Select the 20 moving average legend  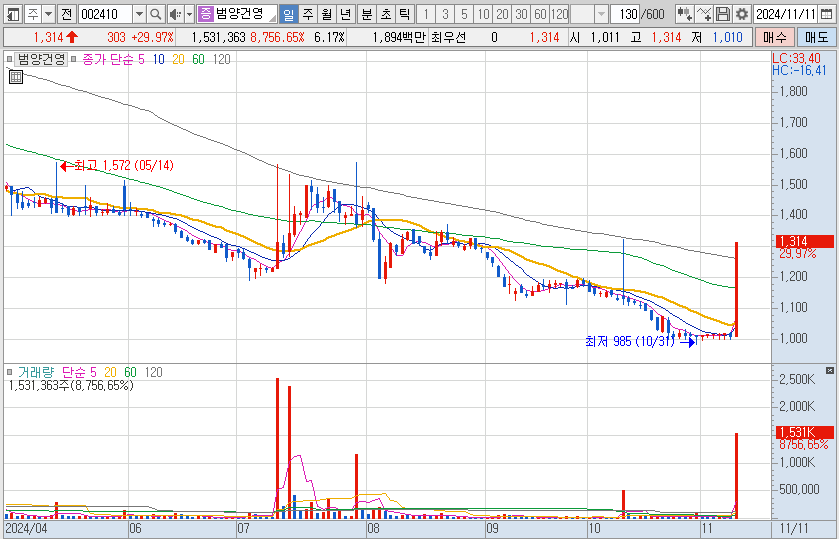pyautogui.click(x=178, y=59)
